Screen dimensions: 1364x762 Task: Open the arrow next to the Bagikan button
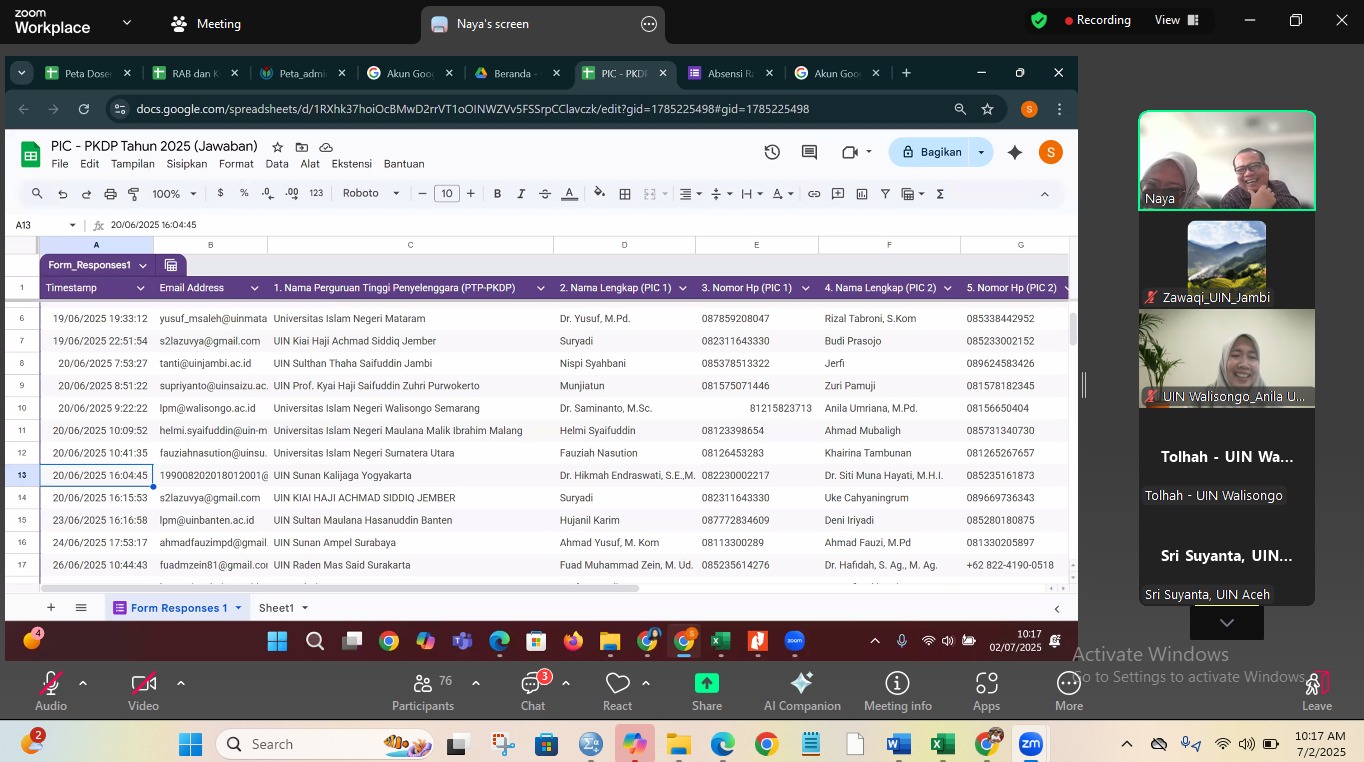[x=981, y=152]
